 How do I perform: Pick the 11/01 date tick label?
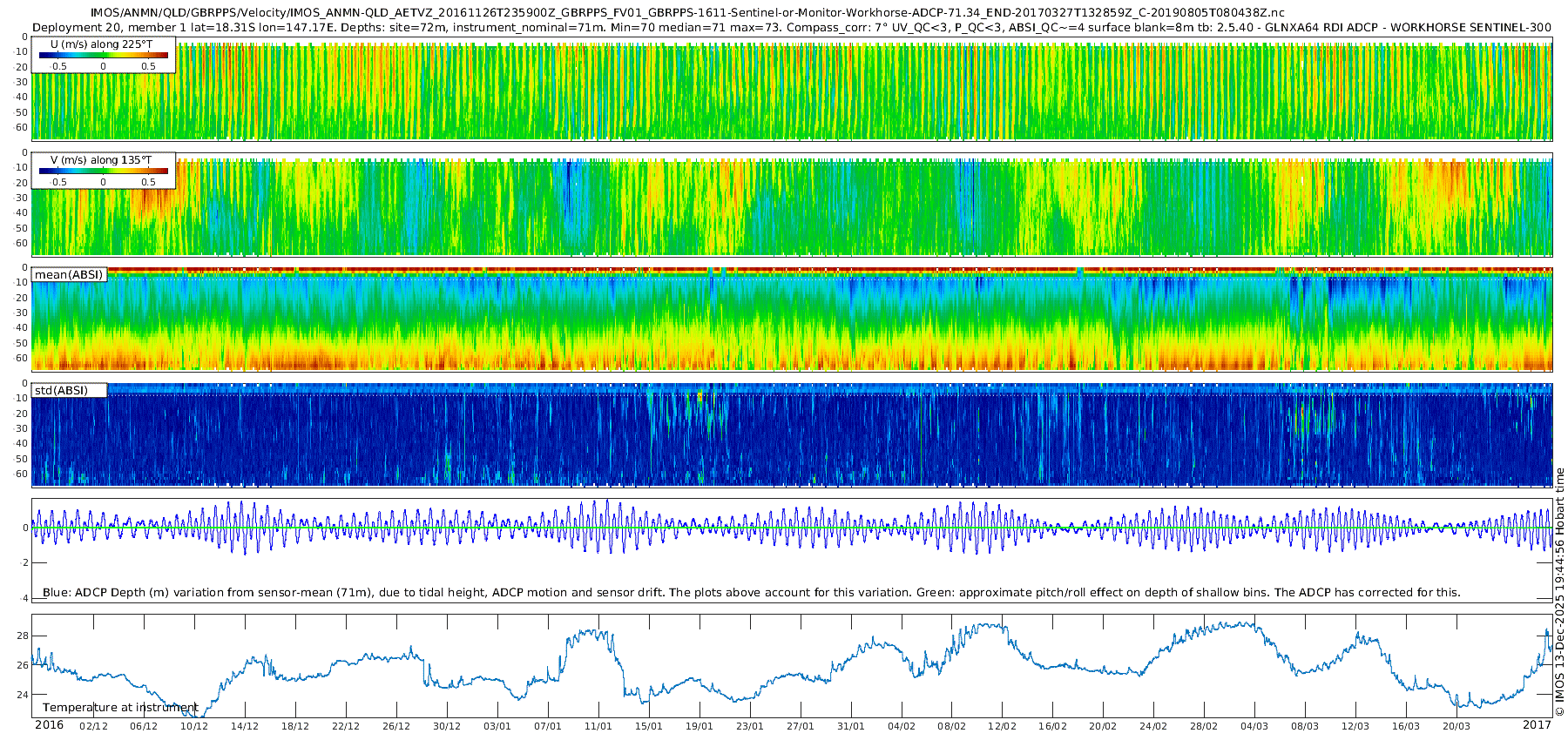pos(598,726)
